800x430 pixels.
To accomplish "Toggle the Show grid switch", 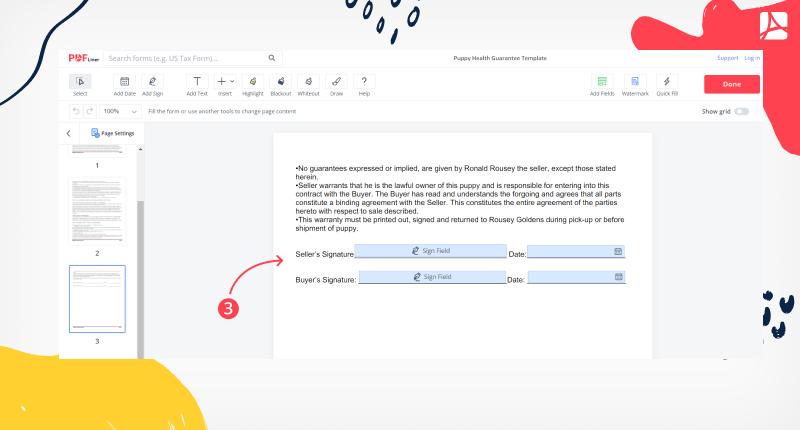I will 741,111.
